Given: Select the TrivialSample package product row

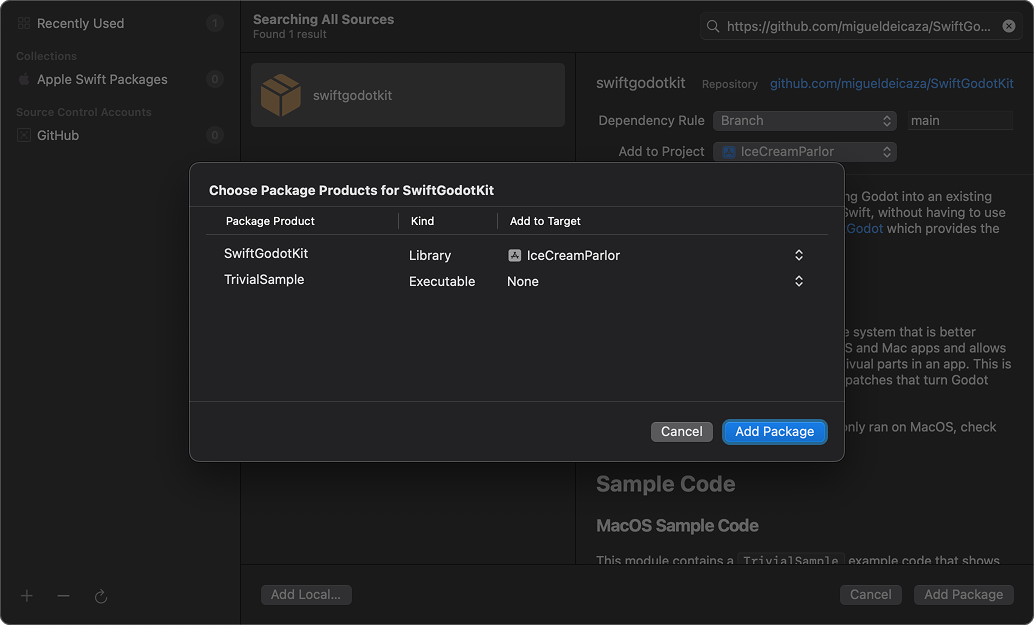Looking at the screenshot, I should point(516,281).
